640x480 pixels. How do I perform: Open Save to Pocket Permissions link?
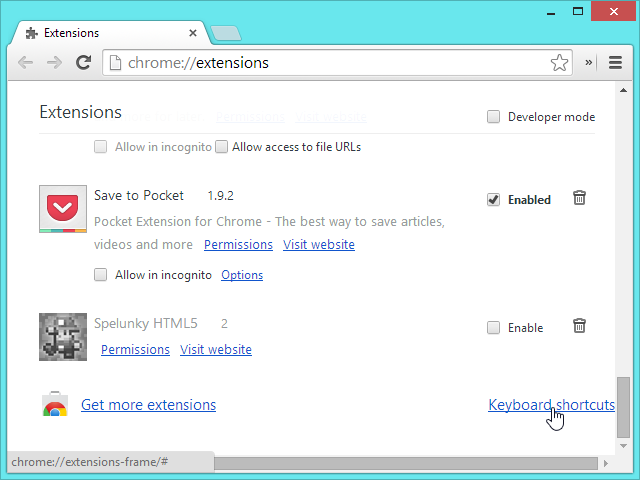click(x=238, y=244)
